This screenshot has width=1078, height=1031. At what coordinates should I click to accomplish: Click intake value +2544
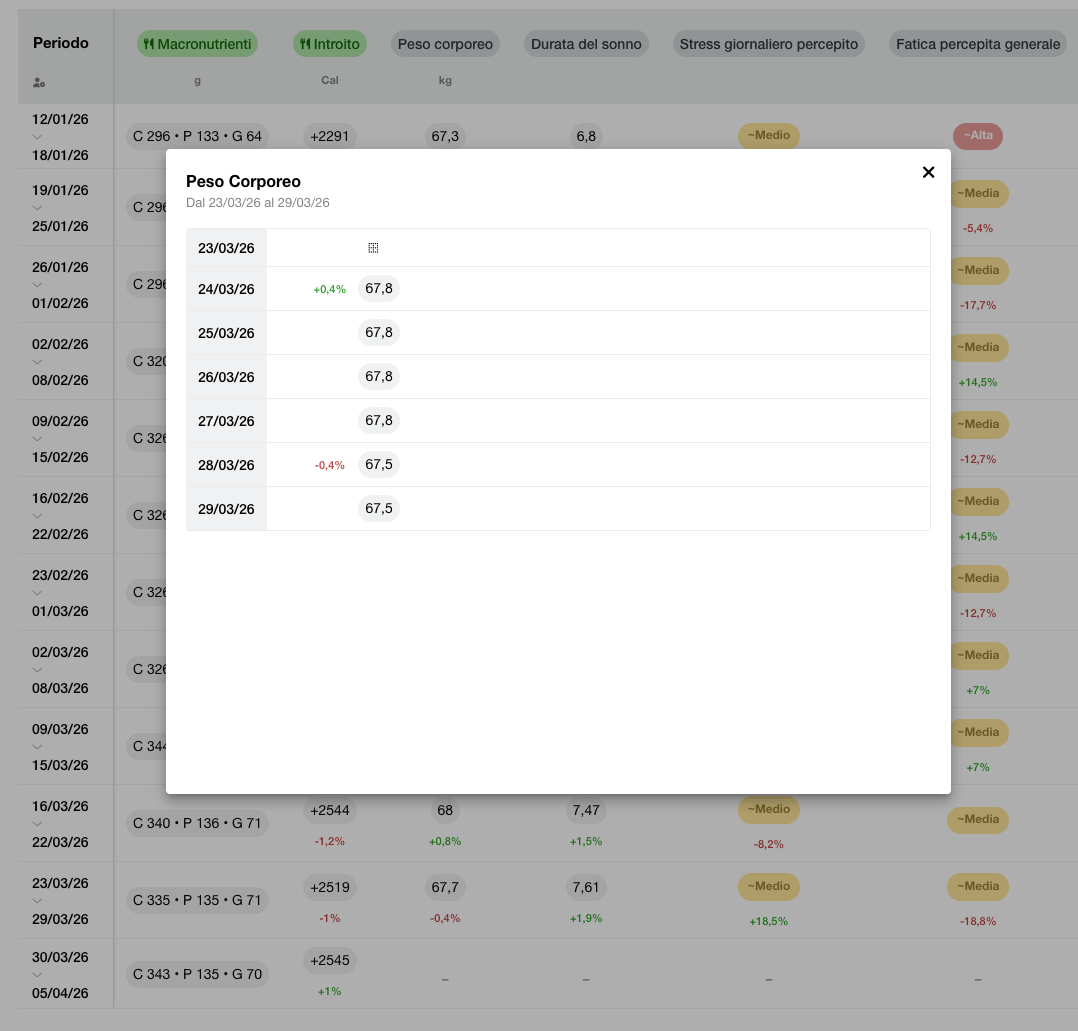click(329, 810)
